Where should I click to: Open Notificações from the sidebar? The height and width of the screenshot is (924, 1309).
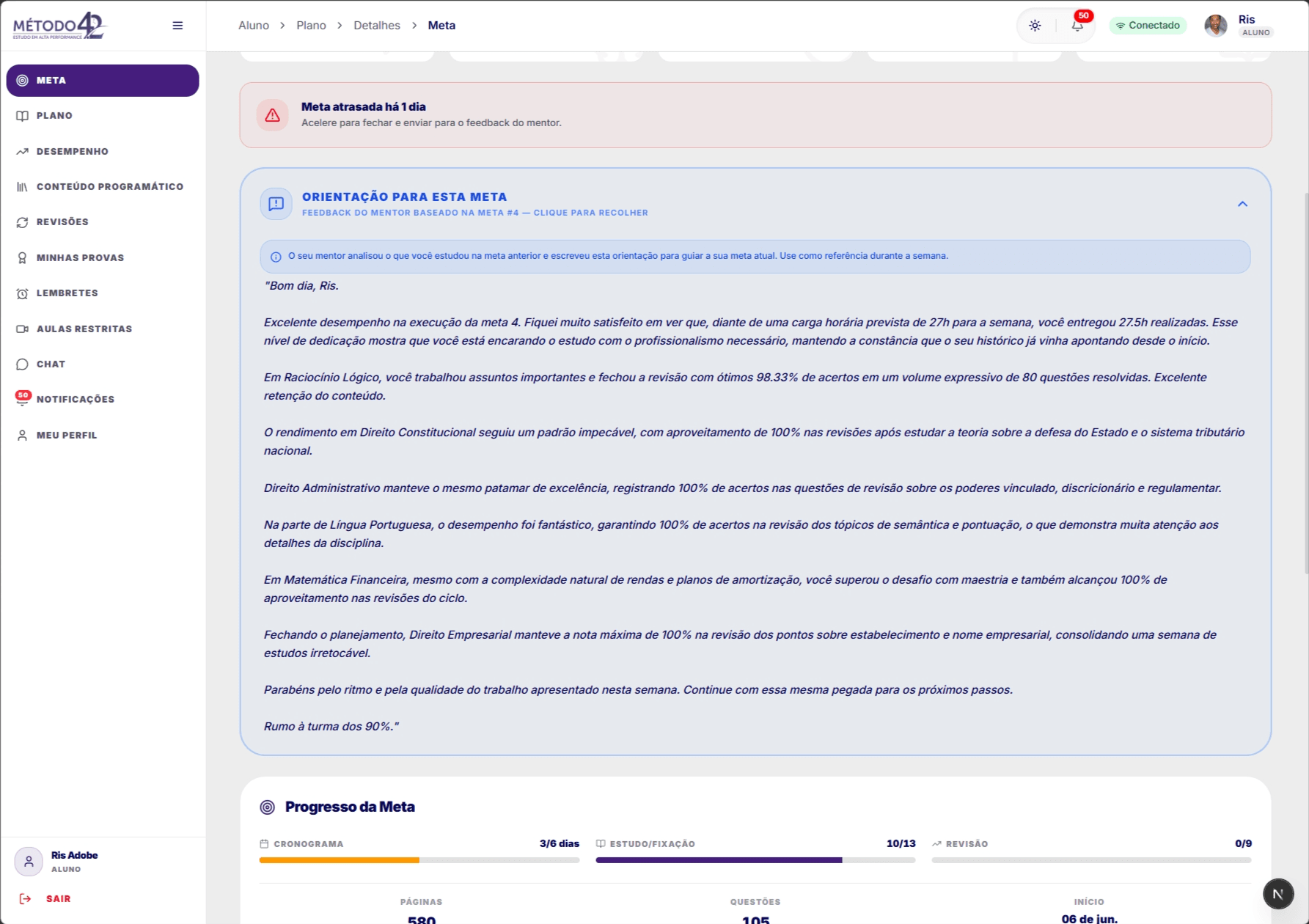pos(103,400)
